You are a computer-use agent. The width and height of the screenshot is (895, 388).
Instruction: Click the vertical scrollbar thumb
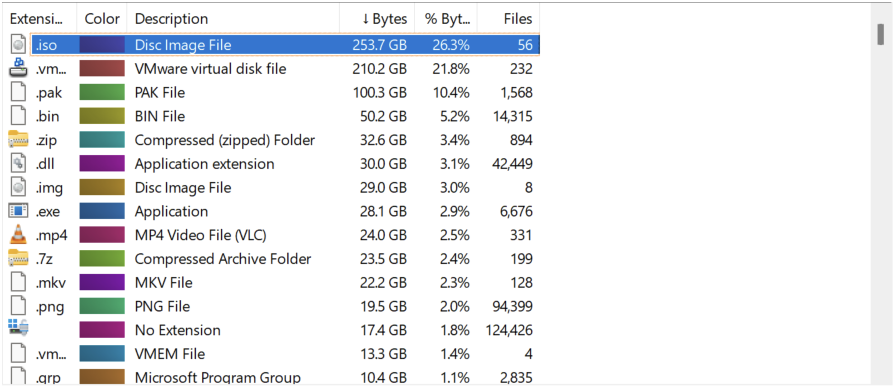882,35
